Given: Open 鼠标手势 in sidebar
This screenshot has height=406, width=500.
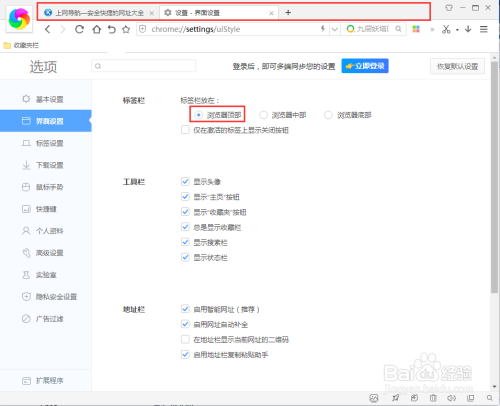Looking at the screenshot, I should (46, 187).
